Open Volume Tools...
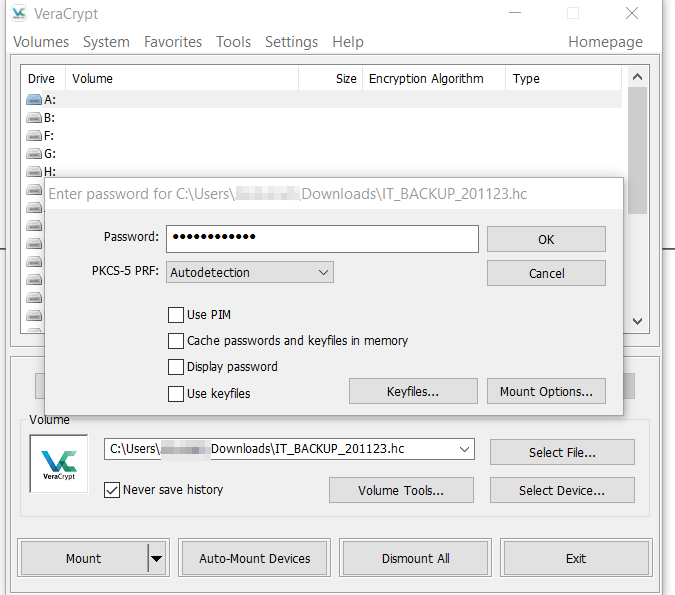 point(401,490)
